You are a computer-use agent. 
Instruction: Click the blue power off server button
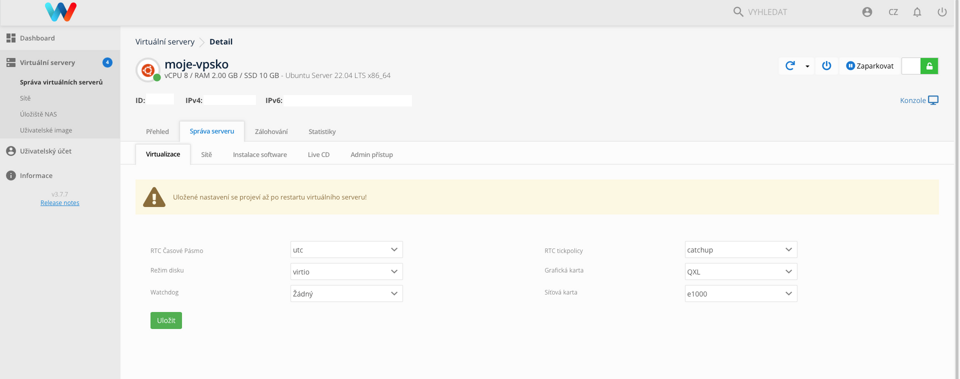pos(827,66)
